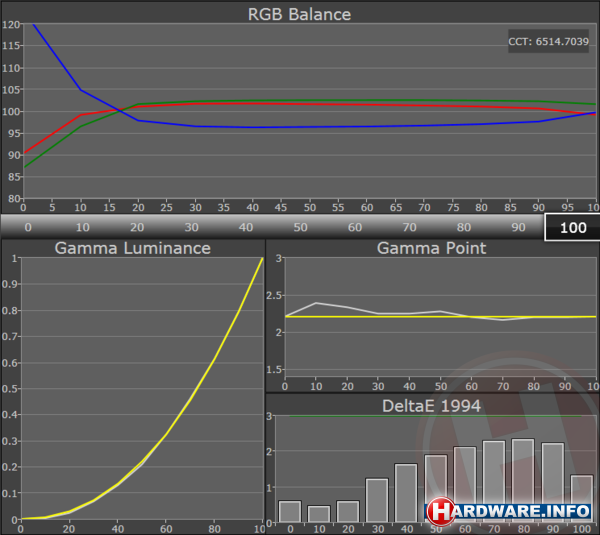Click the 120 label on RGB Balance axis
This screenshot has width=600, height=535.
11,25
